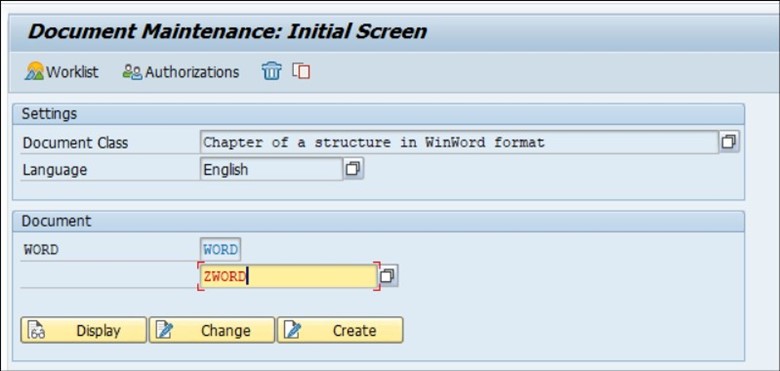Screen dimensions: 780x371
Task: Click the copy document icon in toolbar
Action: pyautogui.click(x=301, y=71)
